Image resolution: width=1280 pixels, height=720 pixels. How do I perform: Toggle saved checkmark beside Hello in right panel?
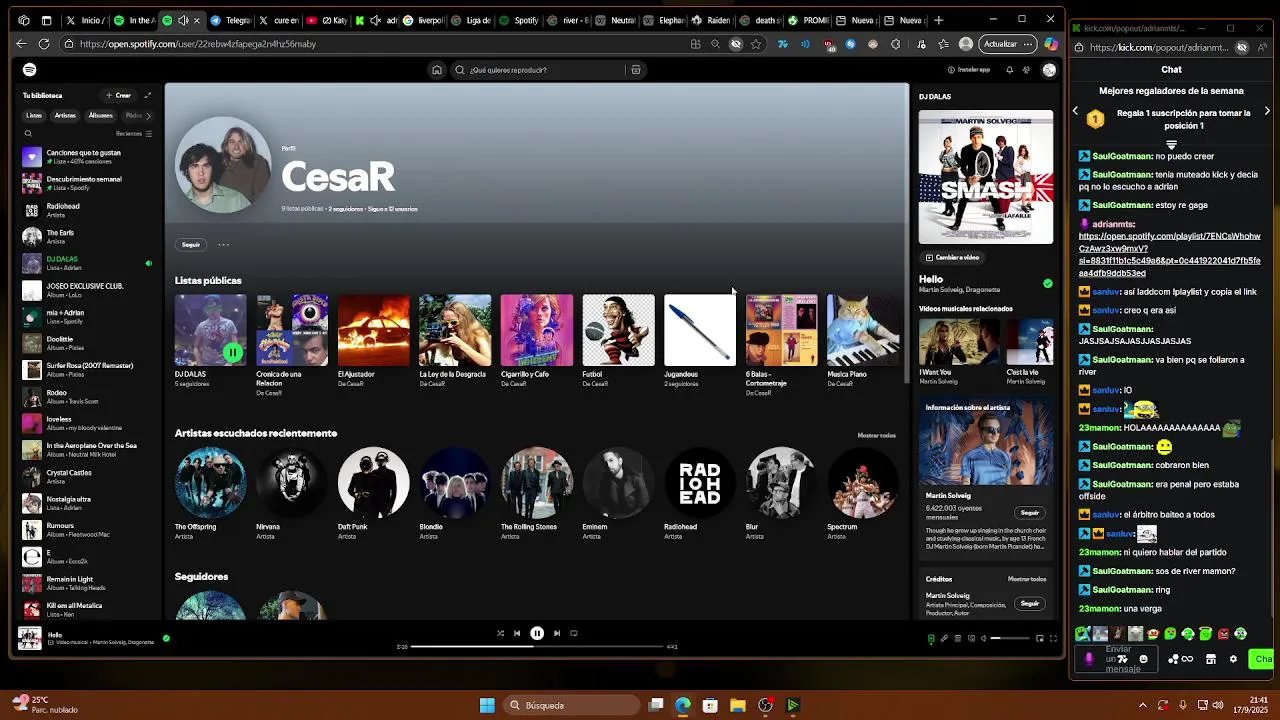(x=1048, y=284)
